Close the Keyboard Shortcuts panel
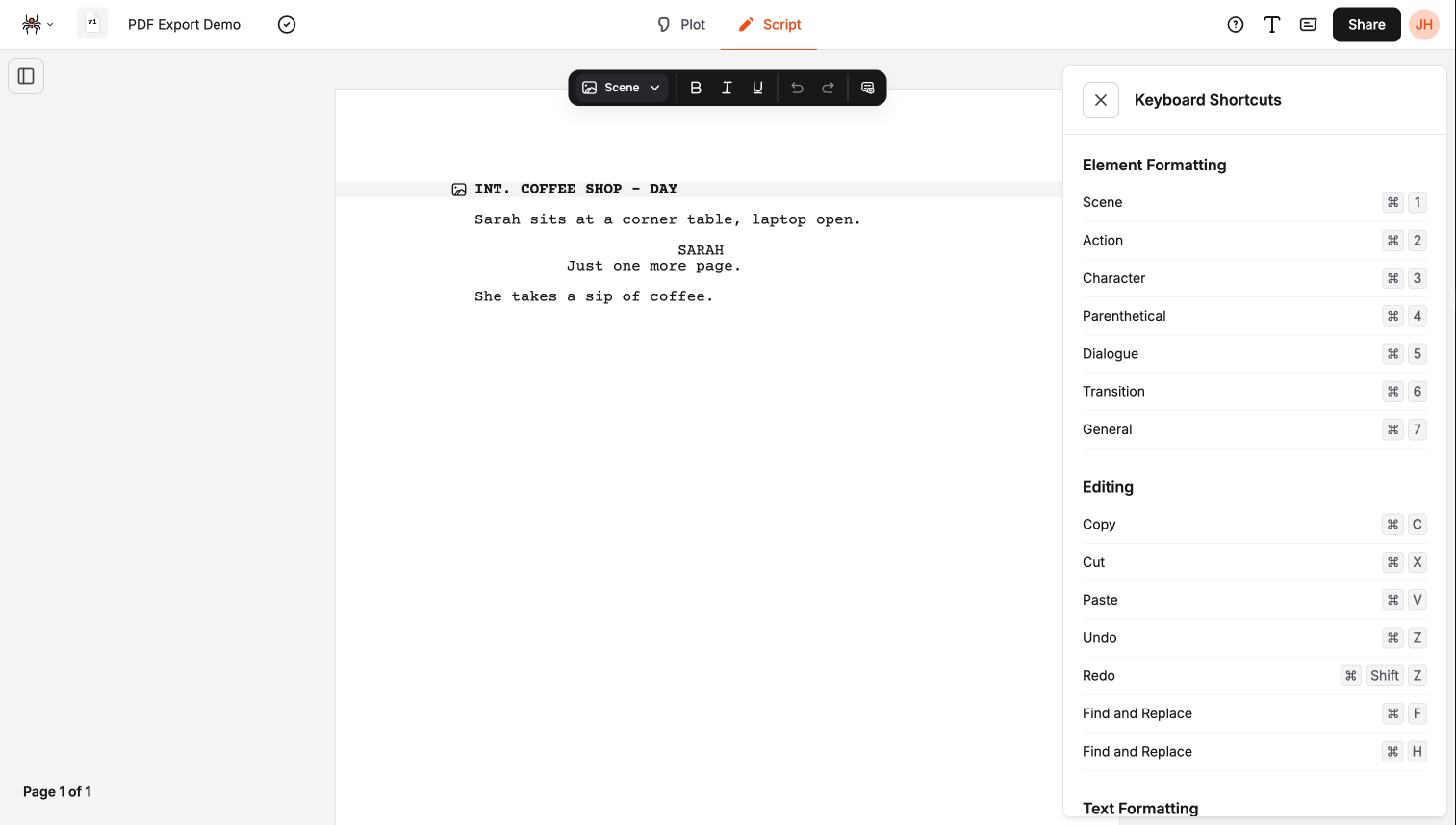 tap(1100, 100)
